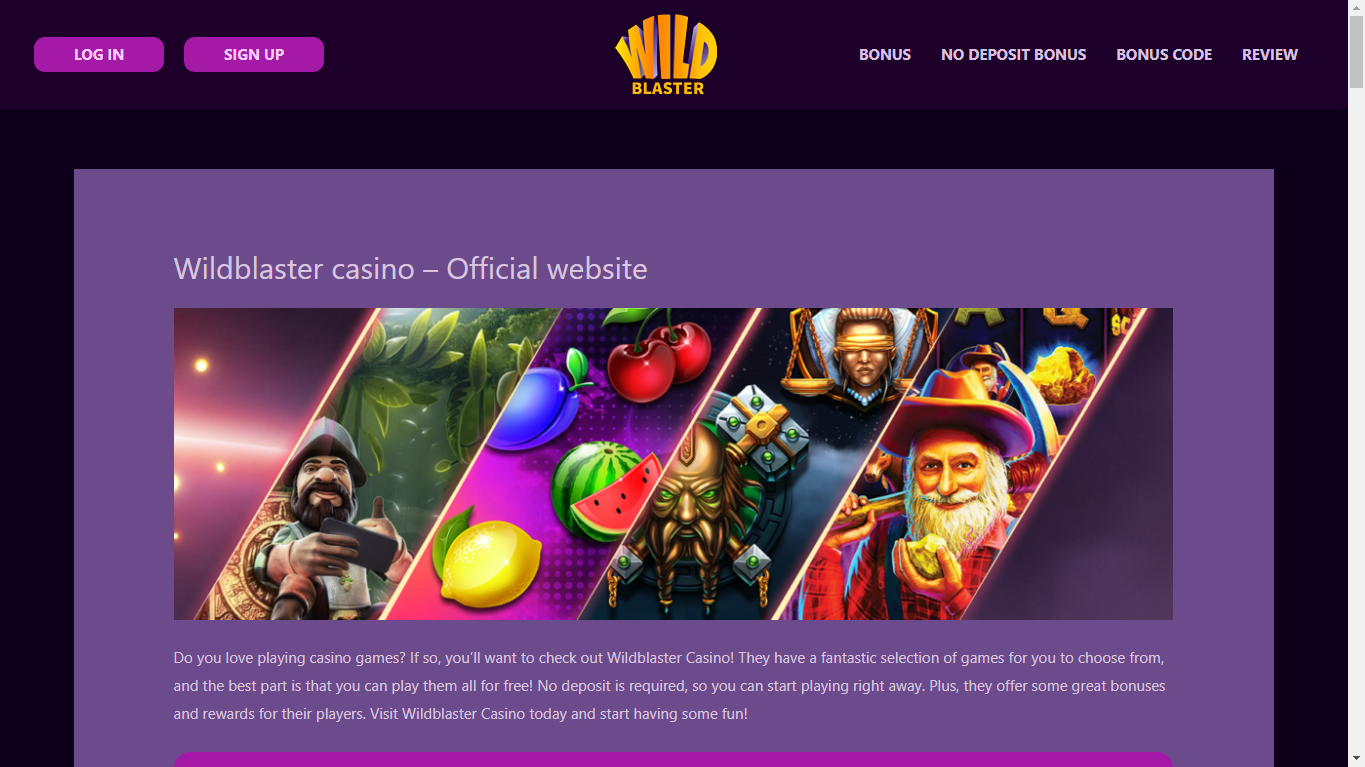Open NO DEPOSIT BONUS page
This screenshot has height=767, width=1365.
(1013, 55)
